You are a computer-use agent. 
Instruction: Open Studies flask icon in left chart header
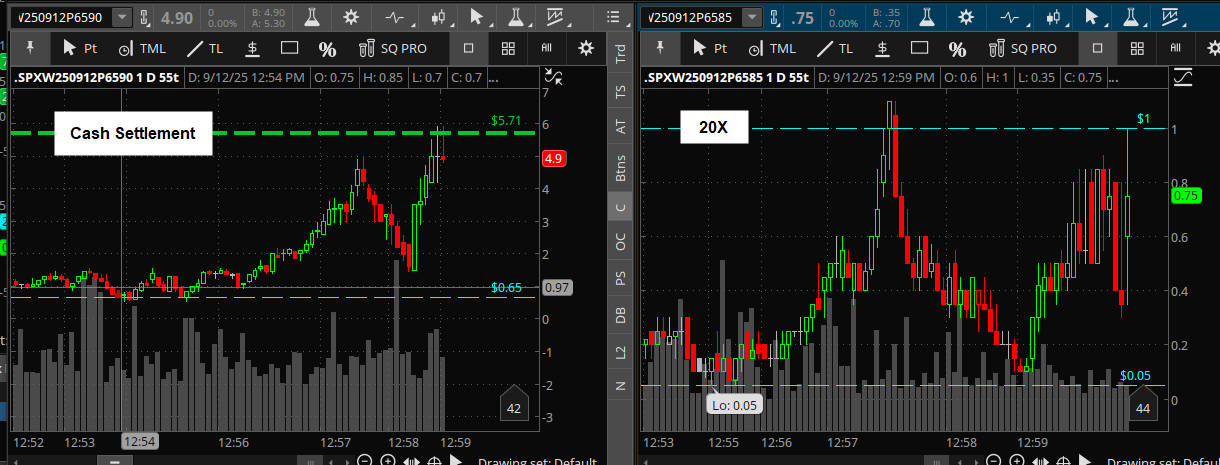[313, 17]
